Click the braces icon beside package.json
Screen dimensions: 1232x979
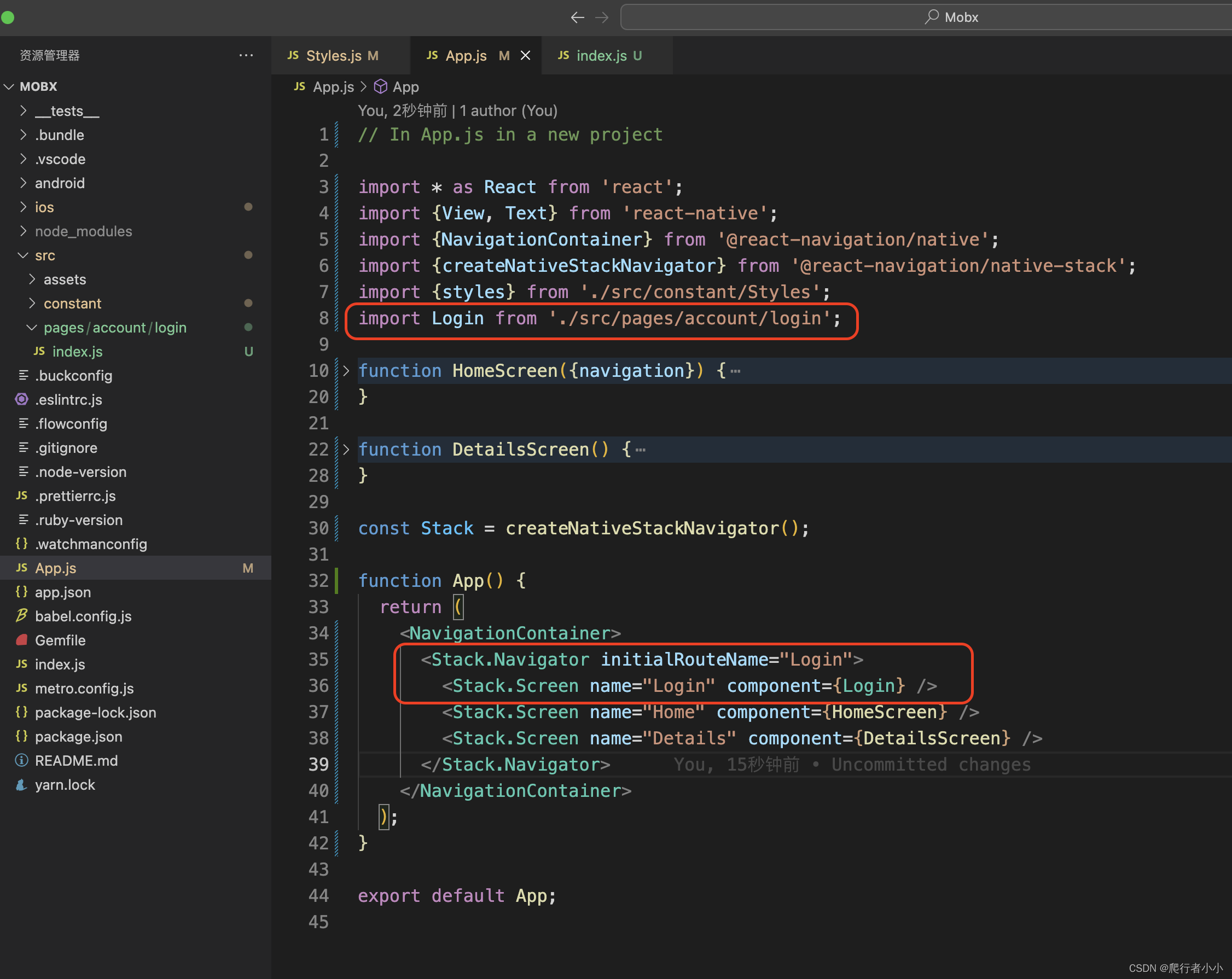pos(21,736)
